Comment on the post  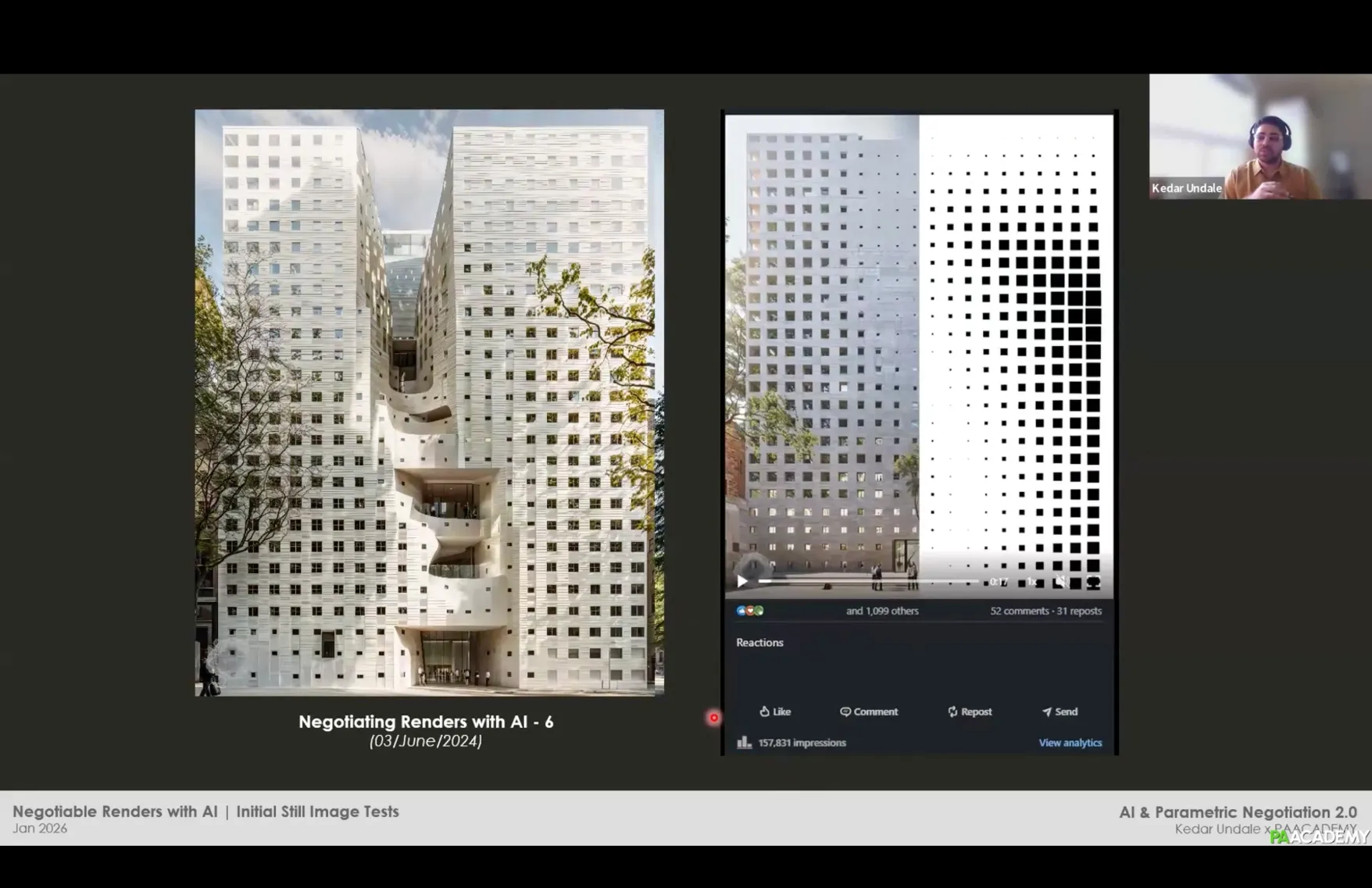click(x=869, y=711)
